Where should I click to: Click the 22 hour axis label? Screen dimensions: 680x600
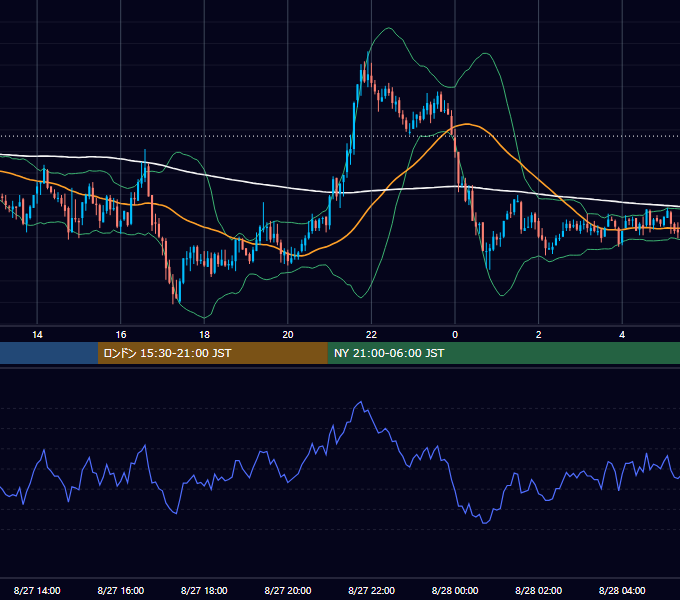371,335
